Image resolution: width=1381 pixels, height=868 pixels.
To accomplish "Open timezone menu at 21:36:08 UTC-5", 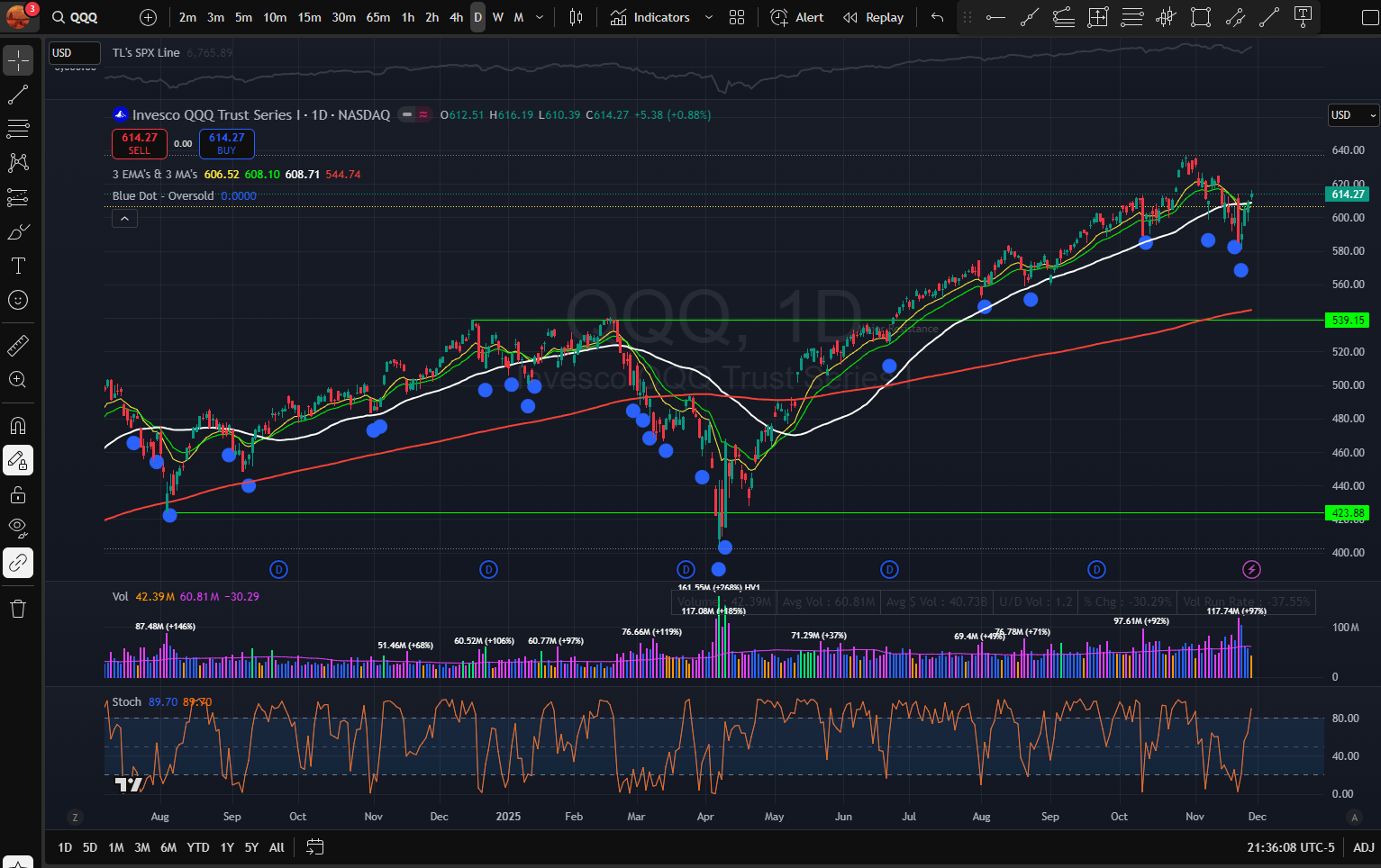I will pos(1291,847).
